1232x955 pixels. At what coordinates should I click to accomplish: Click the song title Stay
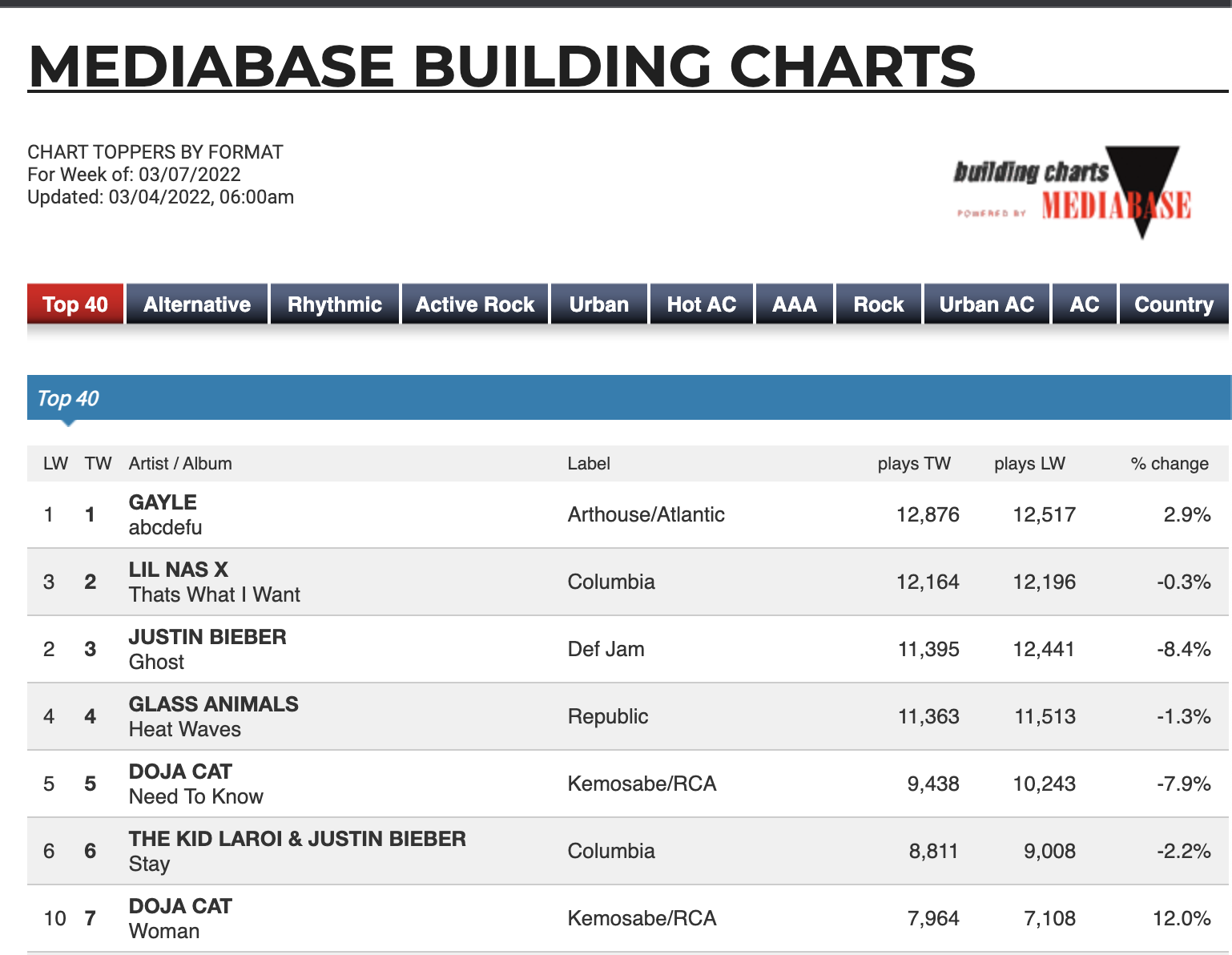pos(149,864)
